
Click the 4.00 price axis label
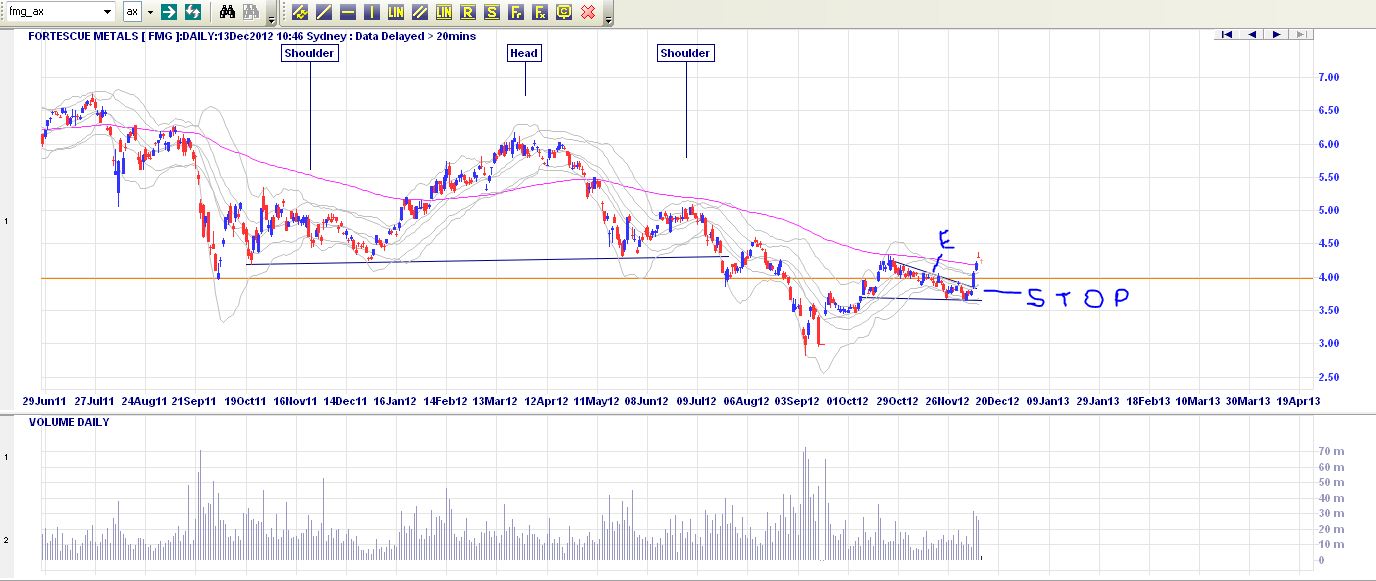click(1328, 277)
